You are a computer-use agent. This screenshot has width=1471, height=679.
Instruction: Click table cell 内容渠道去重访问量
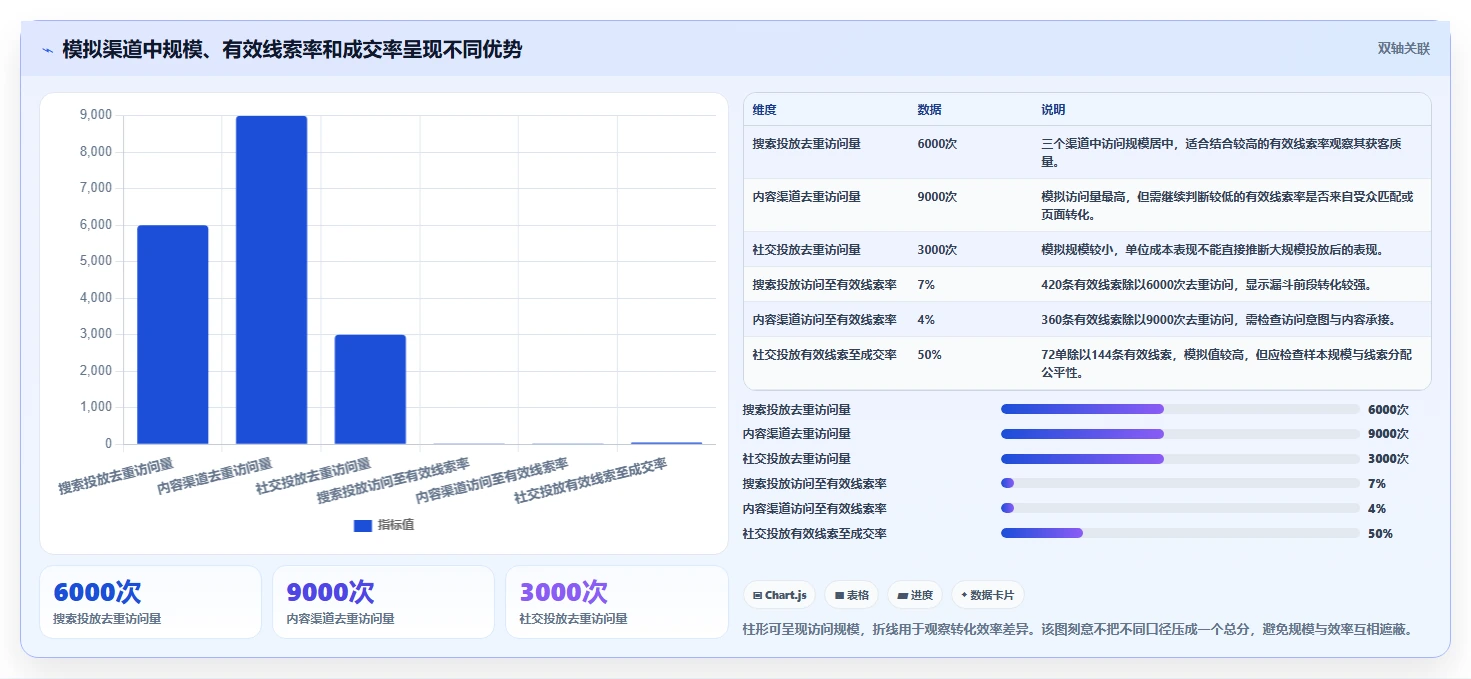807,197
